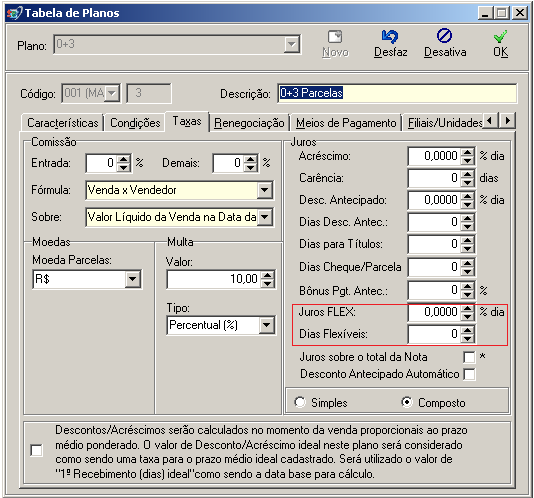Switch to the Condições tab
The height and width of the screenshot is (498, 534).
(135, 123)
